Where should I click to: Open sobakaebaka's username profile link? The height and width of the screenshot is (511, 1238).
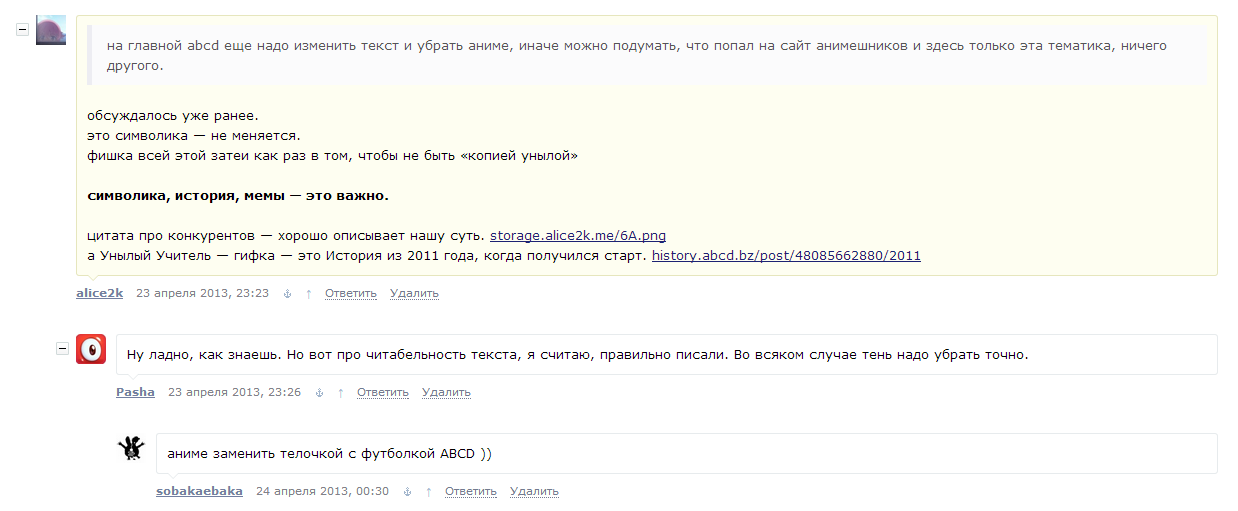tap(199, 491)
